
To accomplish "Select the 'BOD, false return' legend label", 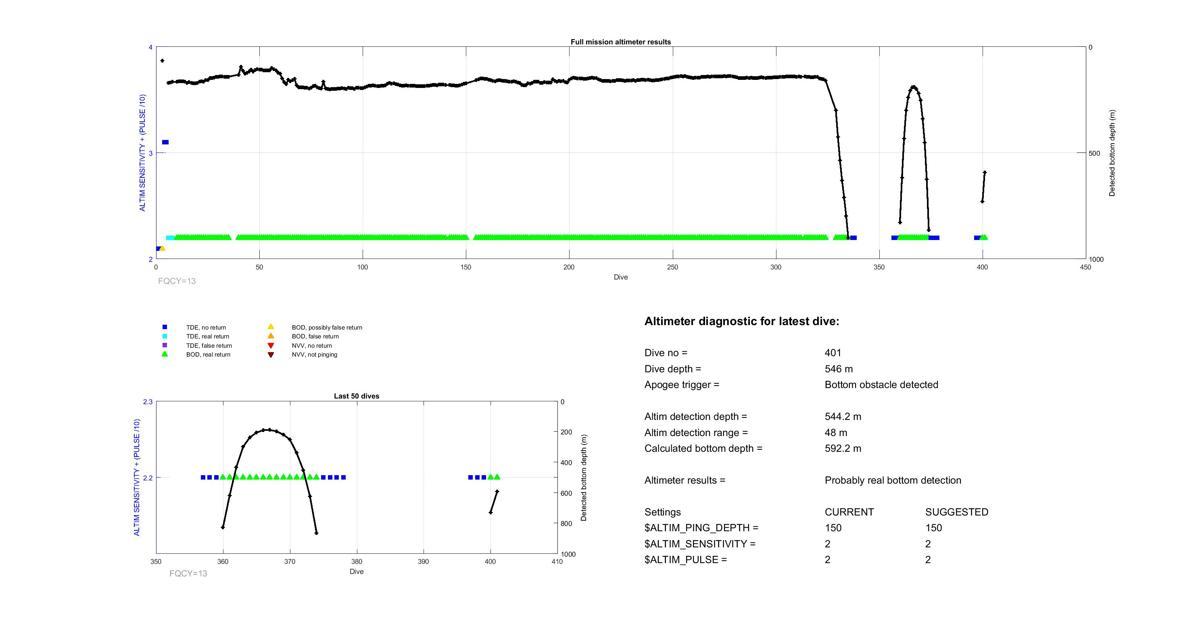I will point(315,336).
